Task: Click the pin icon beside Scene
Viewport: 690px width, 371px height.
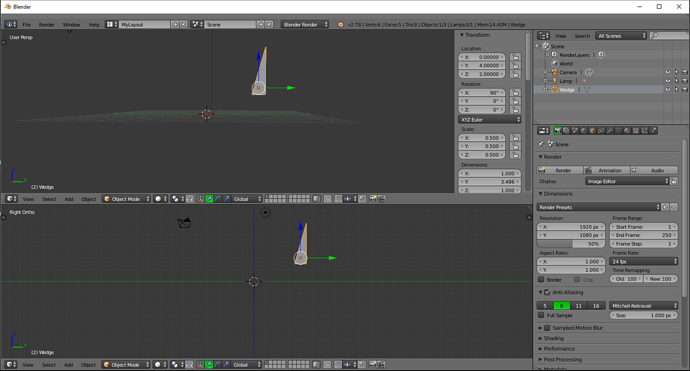Action: (x=541, y=144)
